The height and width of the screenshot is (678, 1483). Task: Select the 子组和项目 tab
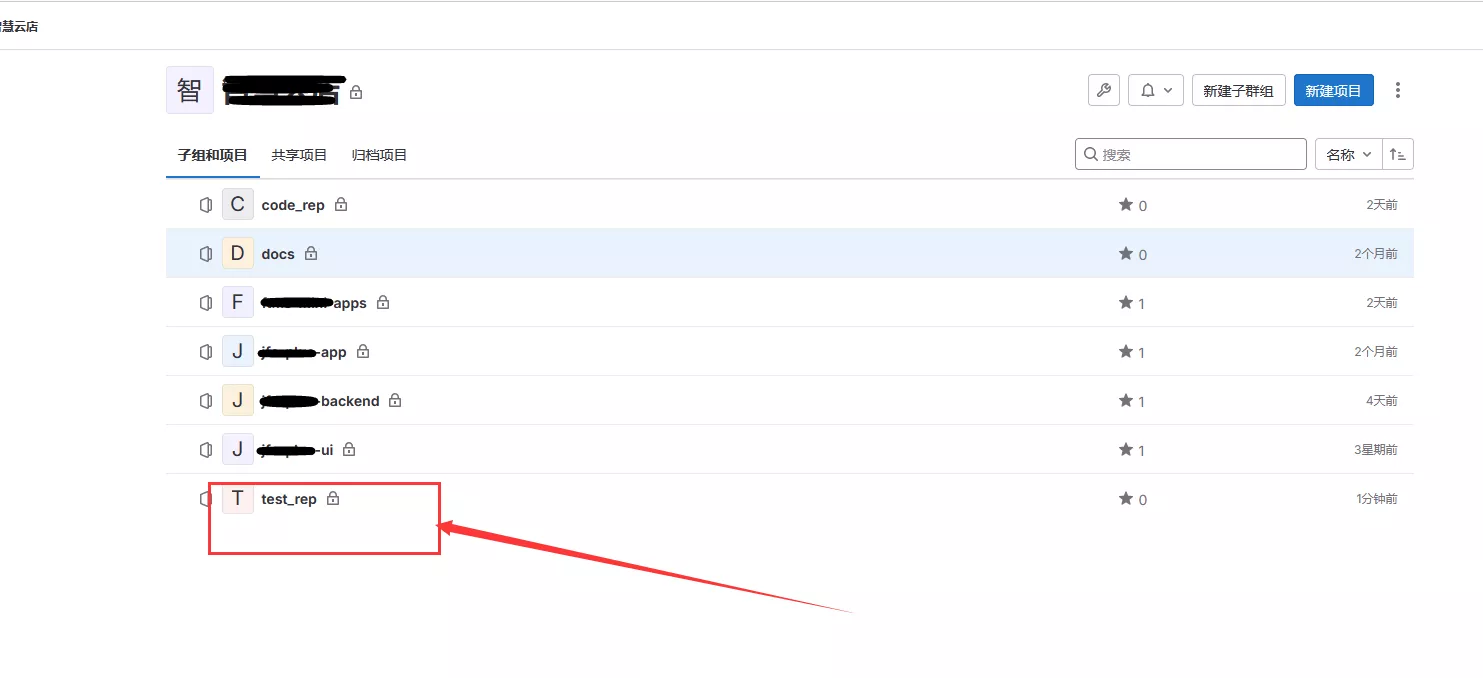213,155
